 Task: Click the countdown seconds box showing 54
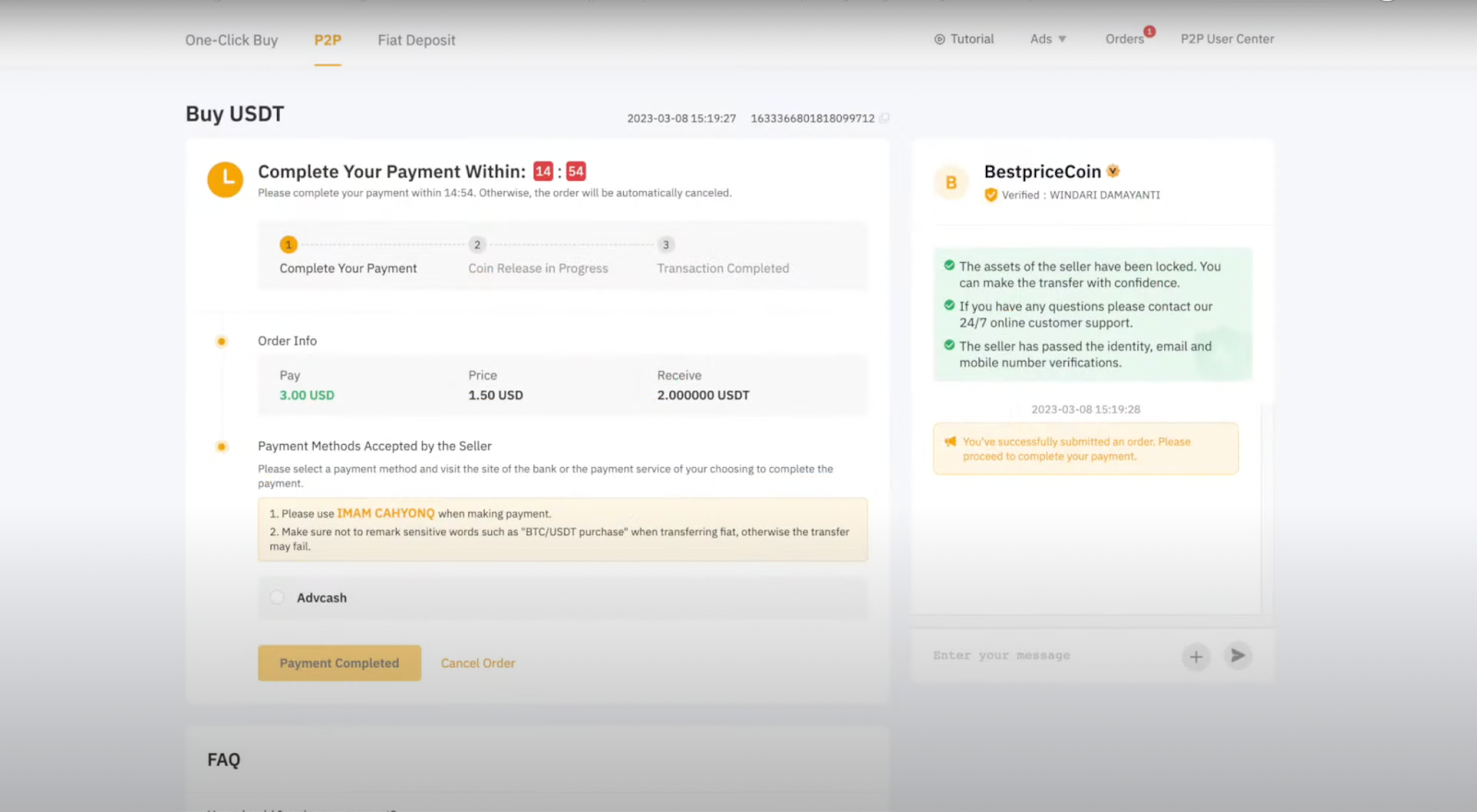tap(576, 172)
